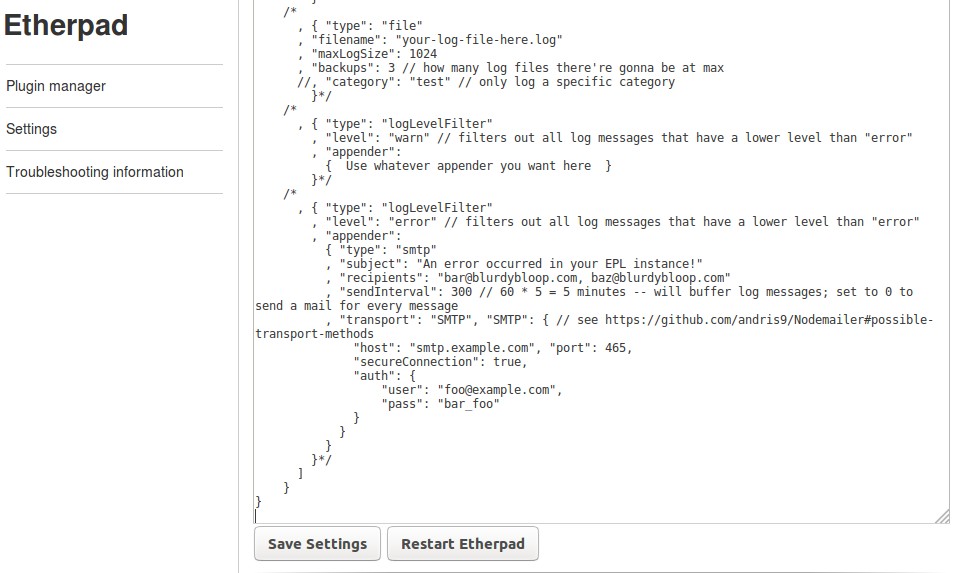959x573 pixels.
Task: Click the Etherpad heading title
Action: (66, 26)
